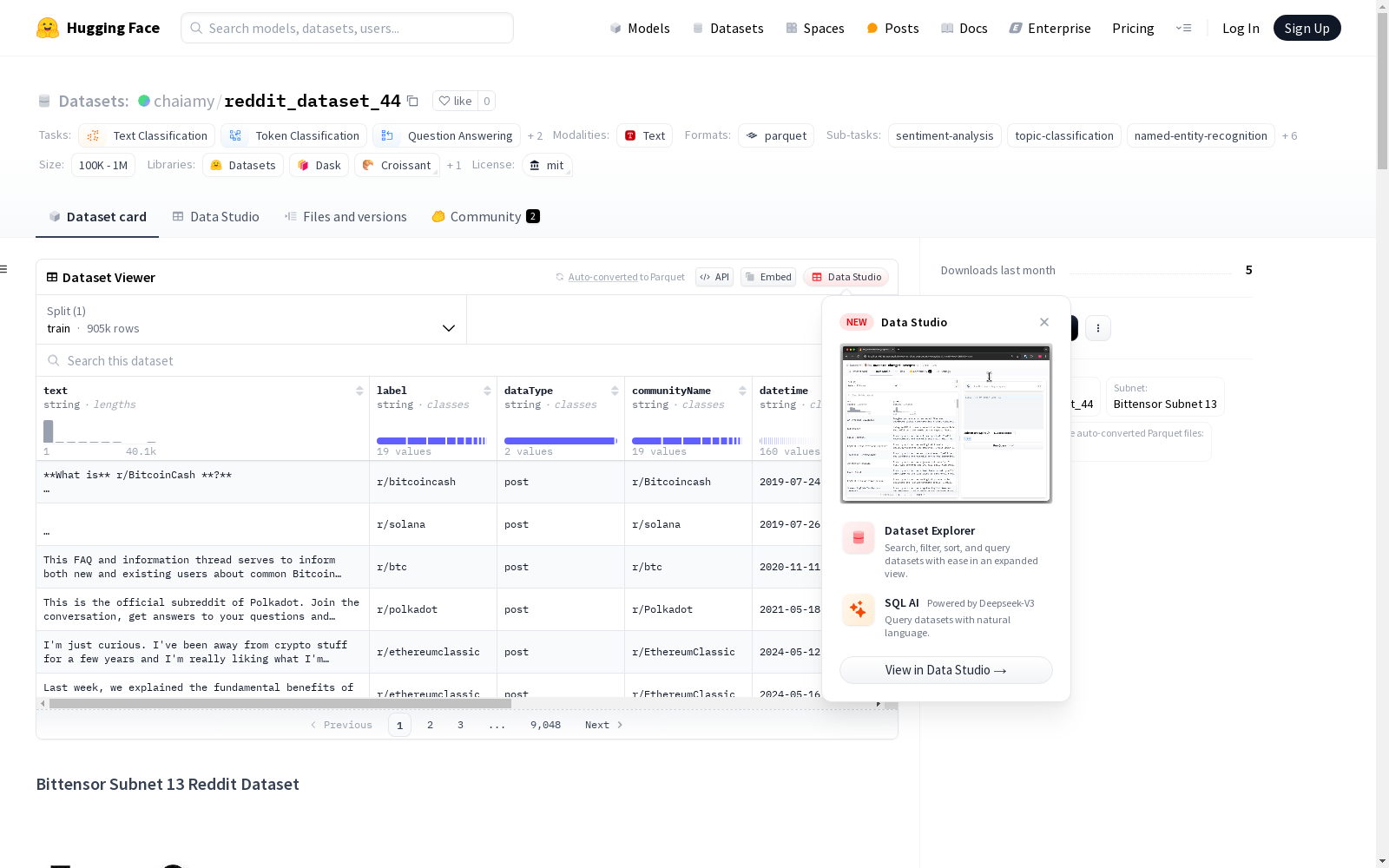1389x868 pixels.
Task: Open the Enterprise nav item
Action: [x=1050, y=28]
